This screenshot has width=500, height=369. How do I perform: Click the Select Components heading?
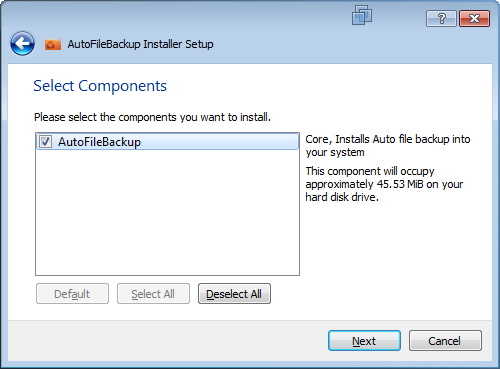pos(100,86)
